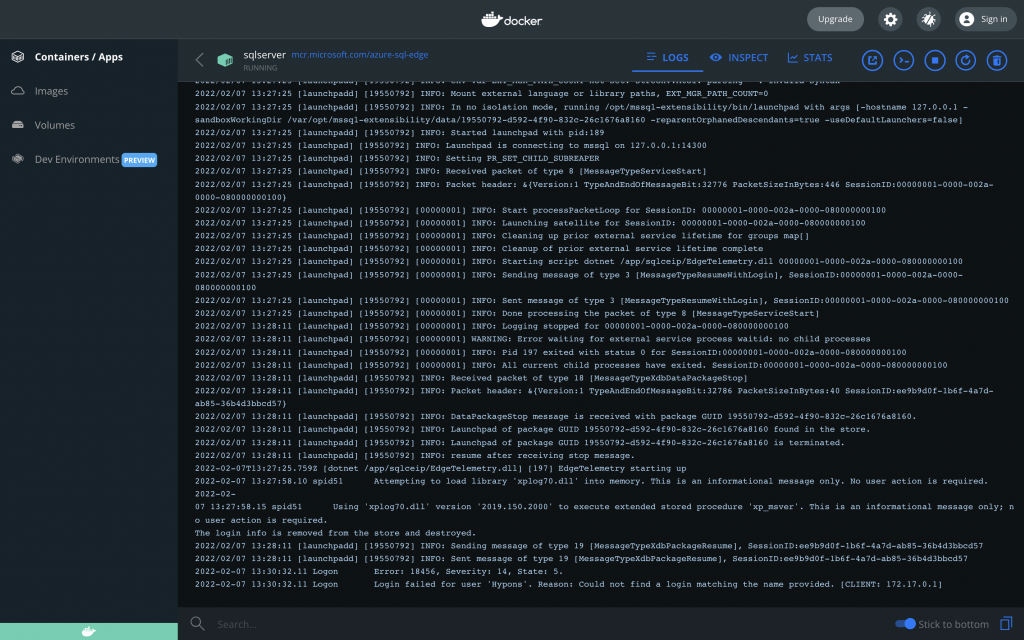The image size is (1024, 640).
Task: Click the PREVIEW badge
Action: pyautogui.click(x=139, y=160)
